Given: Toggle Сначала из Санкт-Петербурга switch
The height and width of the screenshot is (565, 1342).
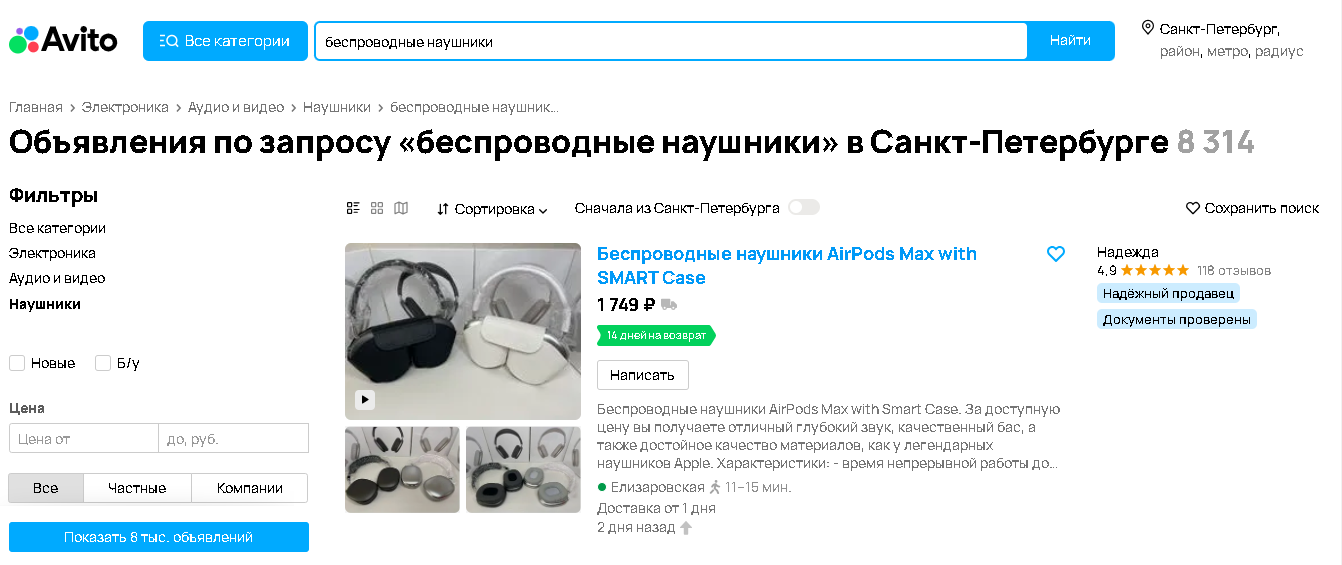Looking at the screenshot, I should coord(804,208).
